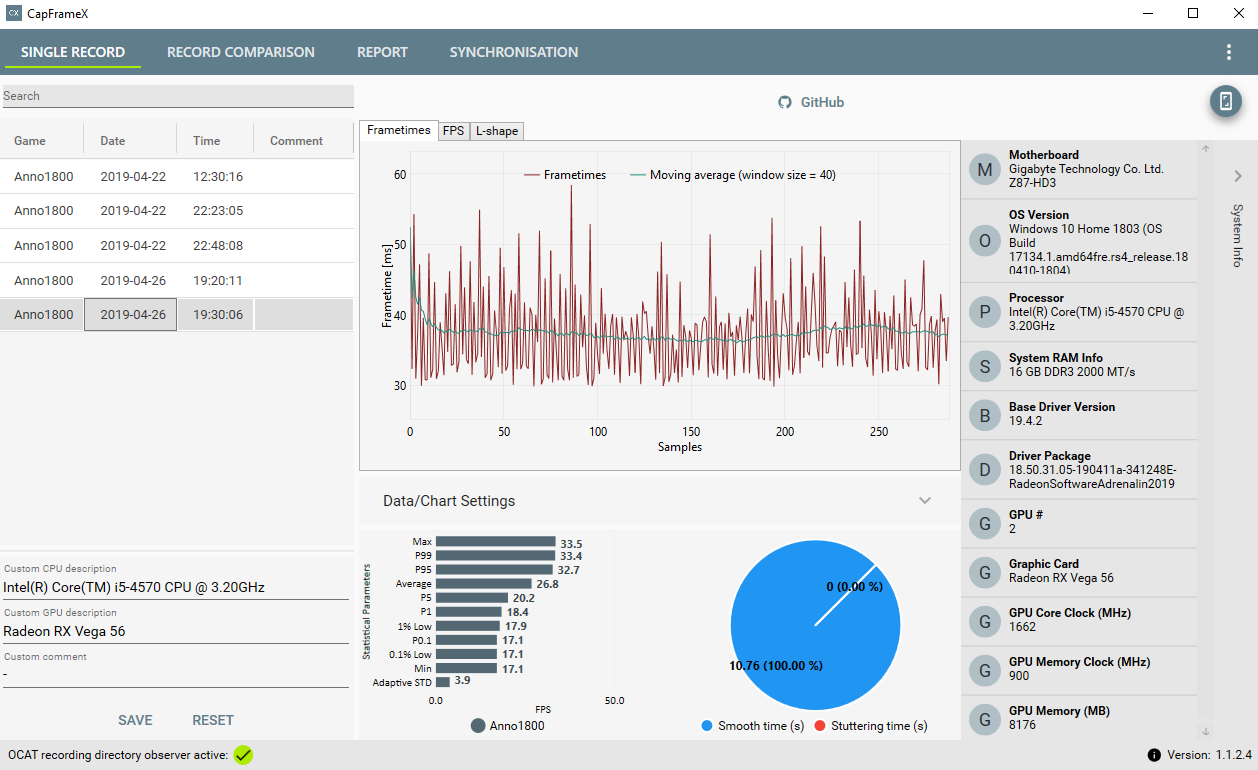This screenshot has height=770, width=1258.
Task: Click the Graphic Card 'G' avatar icon
Action: 985,572
